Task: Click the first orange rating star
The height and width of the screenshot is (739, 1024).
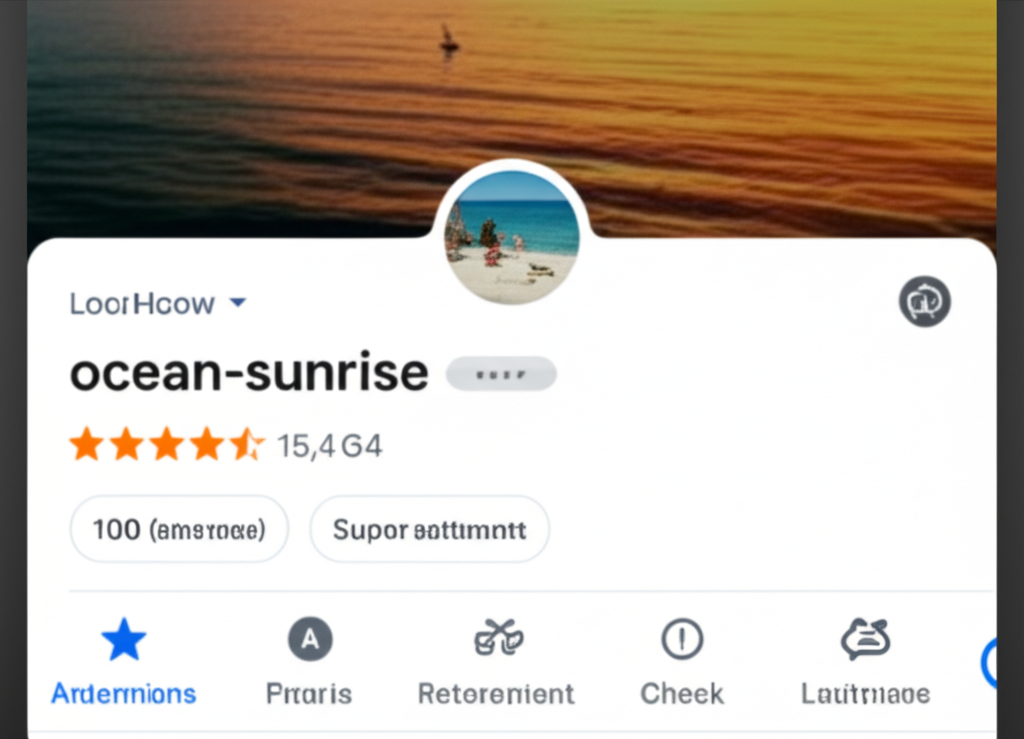Action: (x=86, y=445)
